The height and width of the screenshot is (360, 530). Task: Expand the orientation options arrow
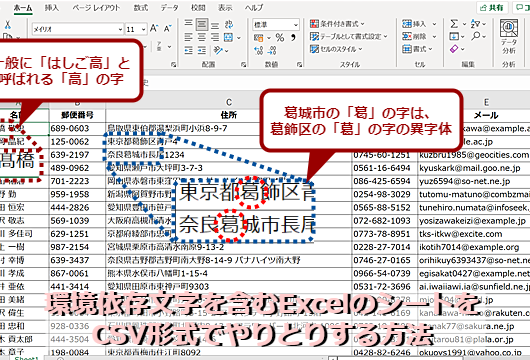pyautogui.click(x=226, y=51)
